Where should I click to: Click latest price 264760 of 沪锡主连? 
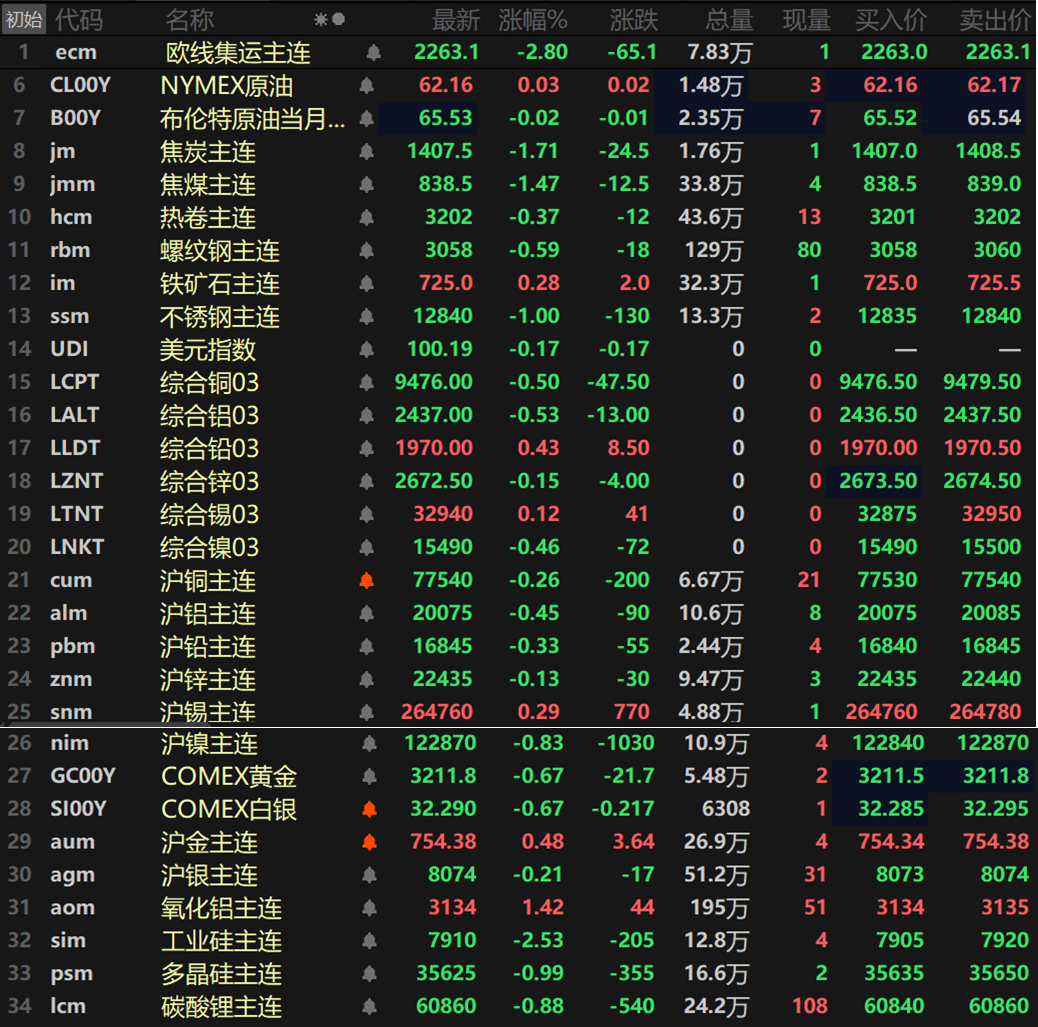(436, 712)
